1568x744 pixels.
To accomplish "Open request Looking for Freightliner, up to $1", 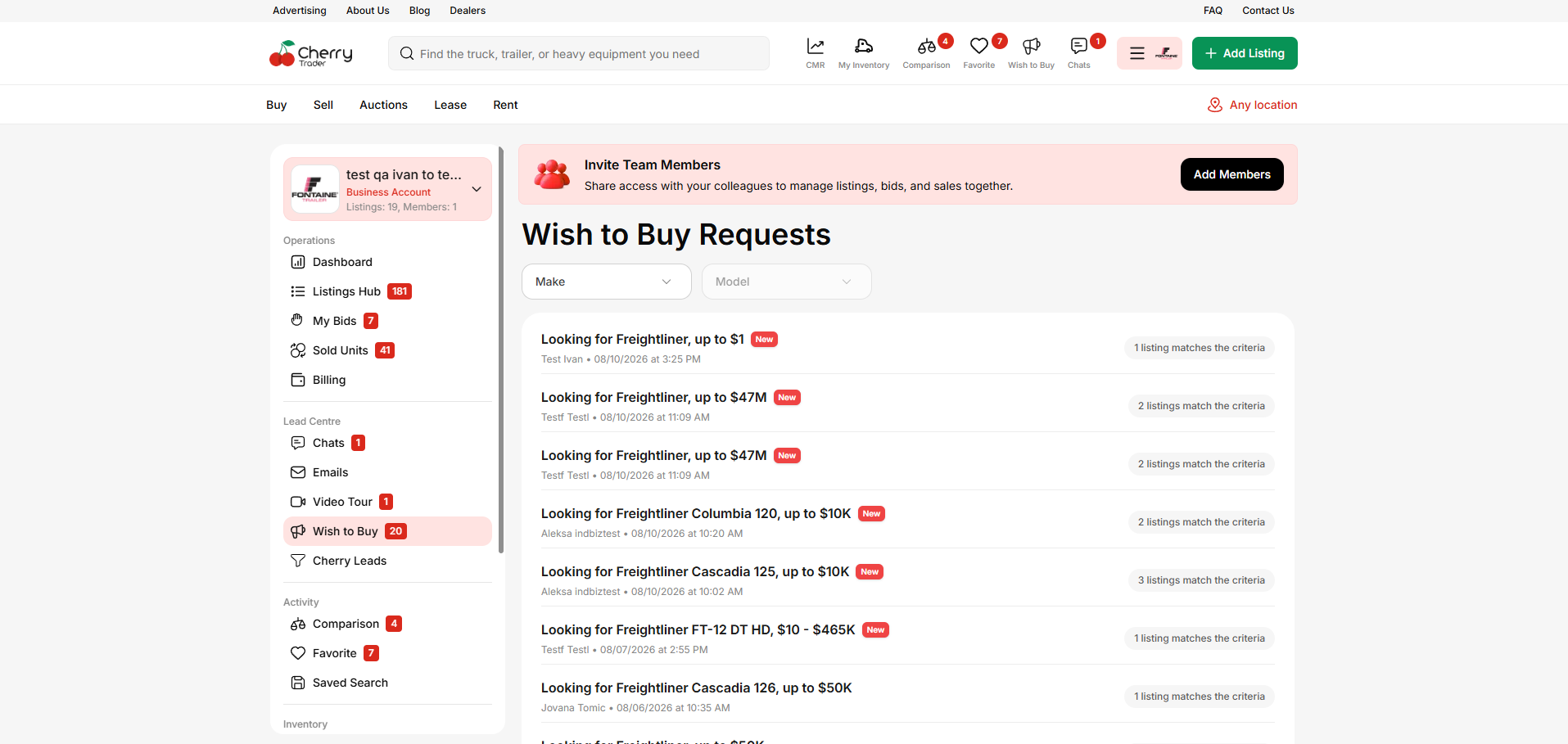I will click(x=643, y=339).
